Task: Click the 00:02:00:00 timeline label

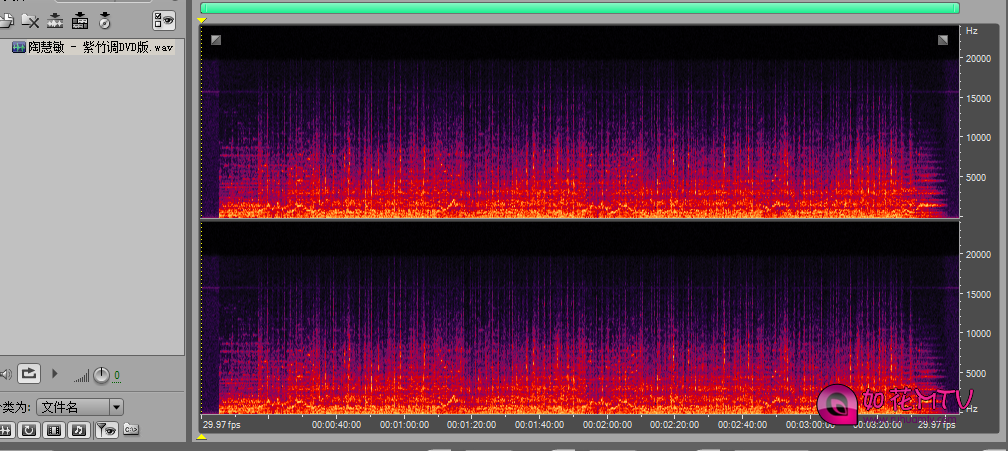Action: coord(608,425)
